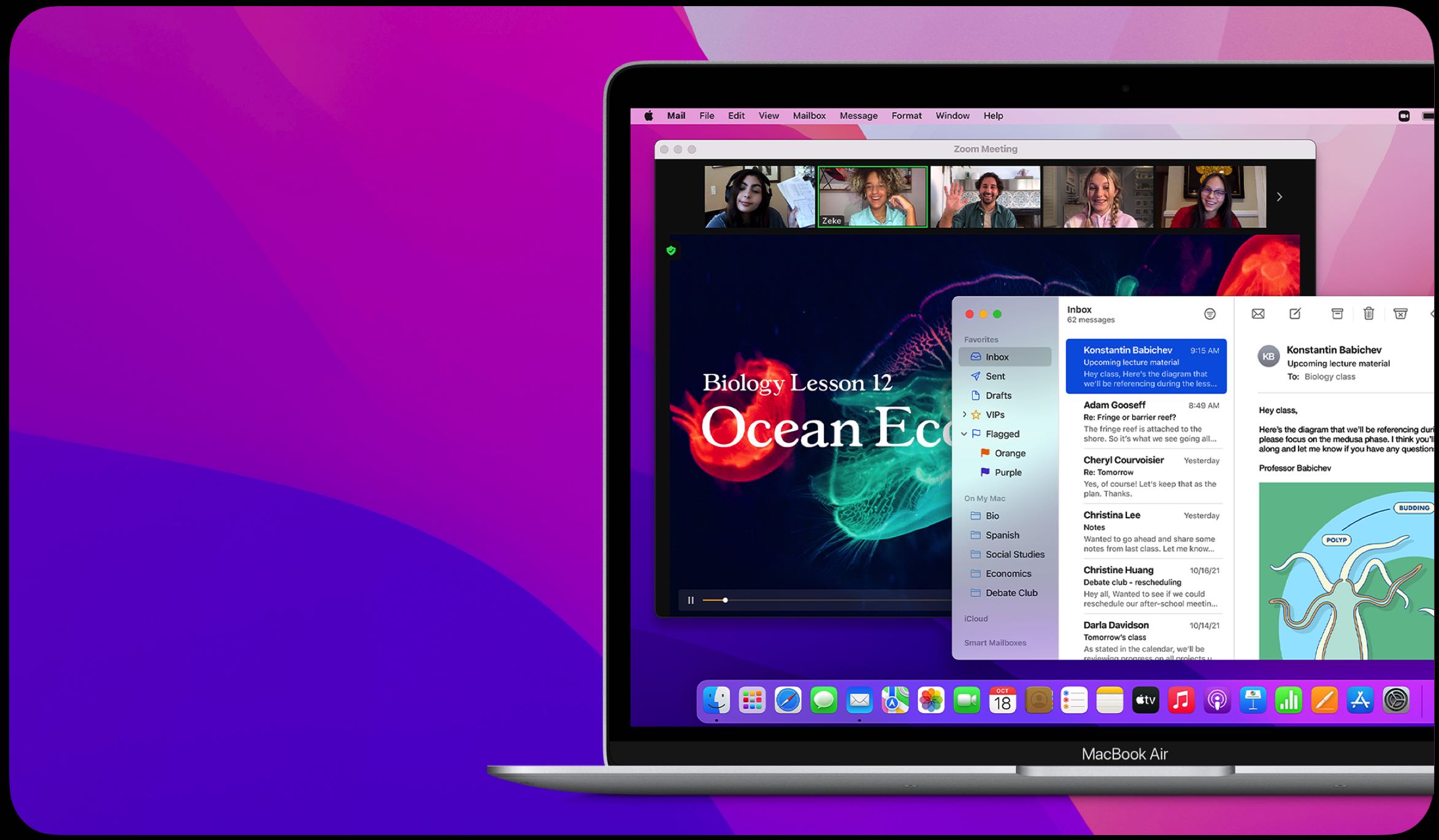Open Adam Gooseff's Fringe or barrier reef email
The width and height of the screenshot is (1439, 840).
click(1146, 421)
